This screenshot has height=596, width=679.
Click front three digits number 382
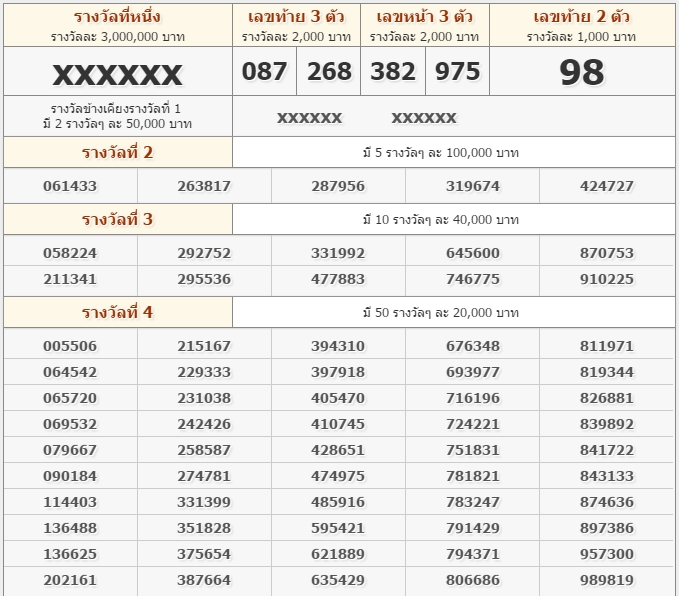pyautogui.click(x=393, y=71)
